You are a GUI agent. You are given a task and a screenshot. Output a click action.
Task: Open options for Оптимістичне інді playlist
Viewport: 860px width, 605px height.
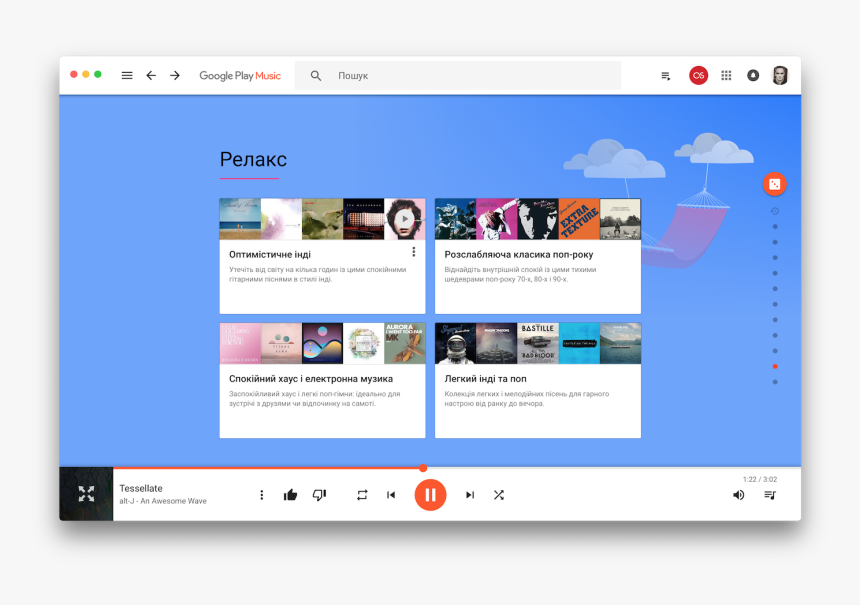(x=414, y=252)
